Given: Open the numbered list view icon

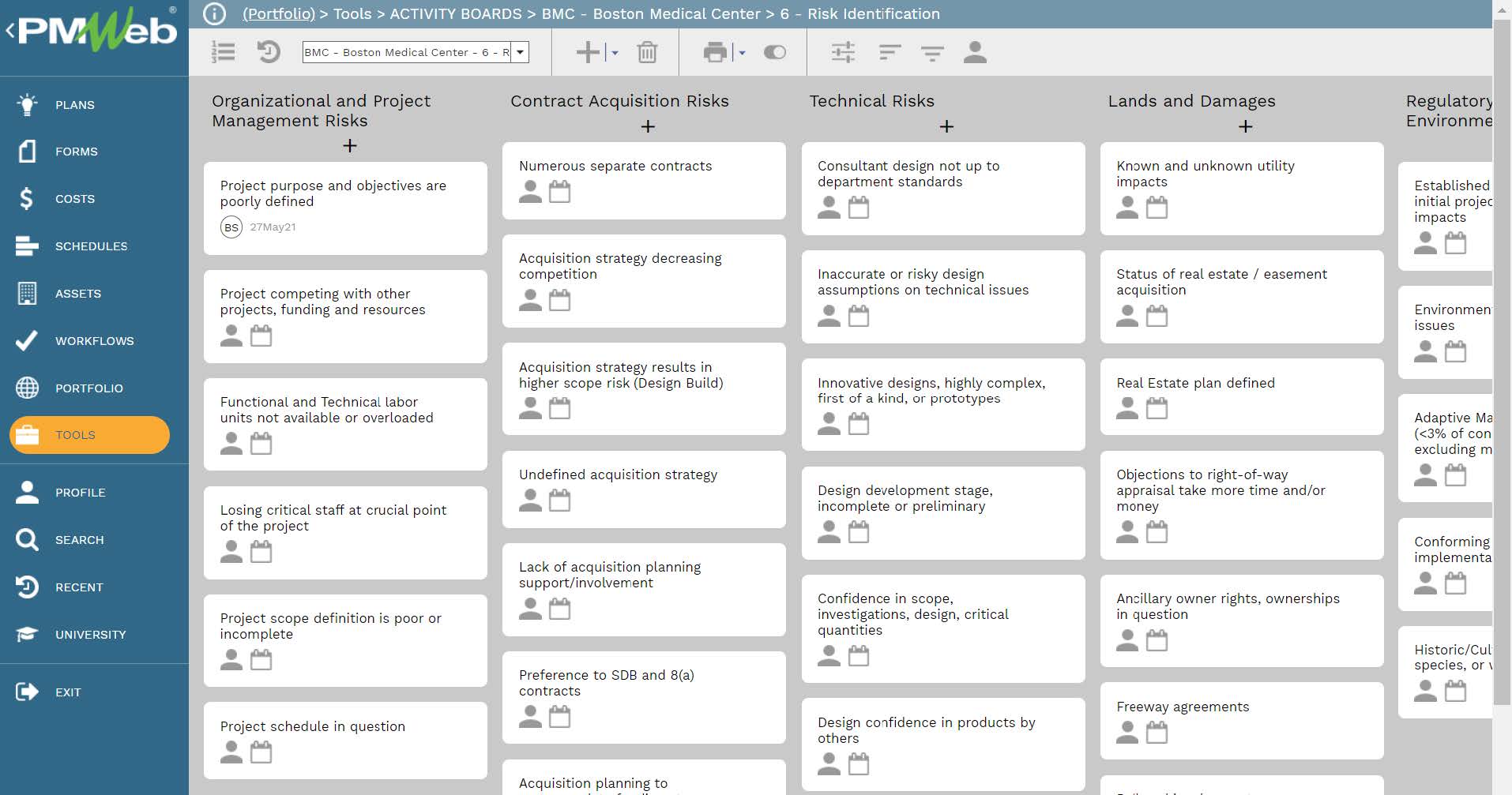Looking at the screenshot, I should click(x=224, y=52).
